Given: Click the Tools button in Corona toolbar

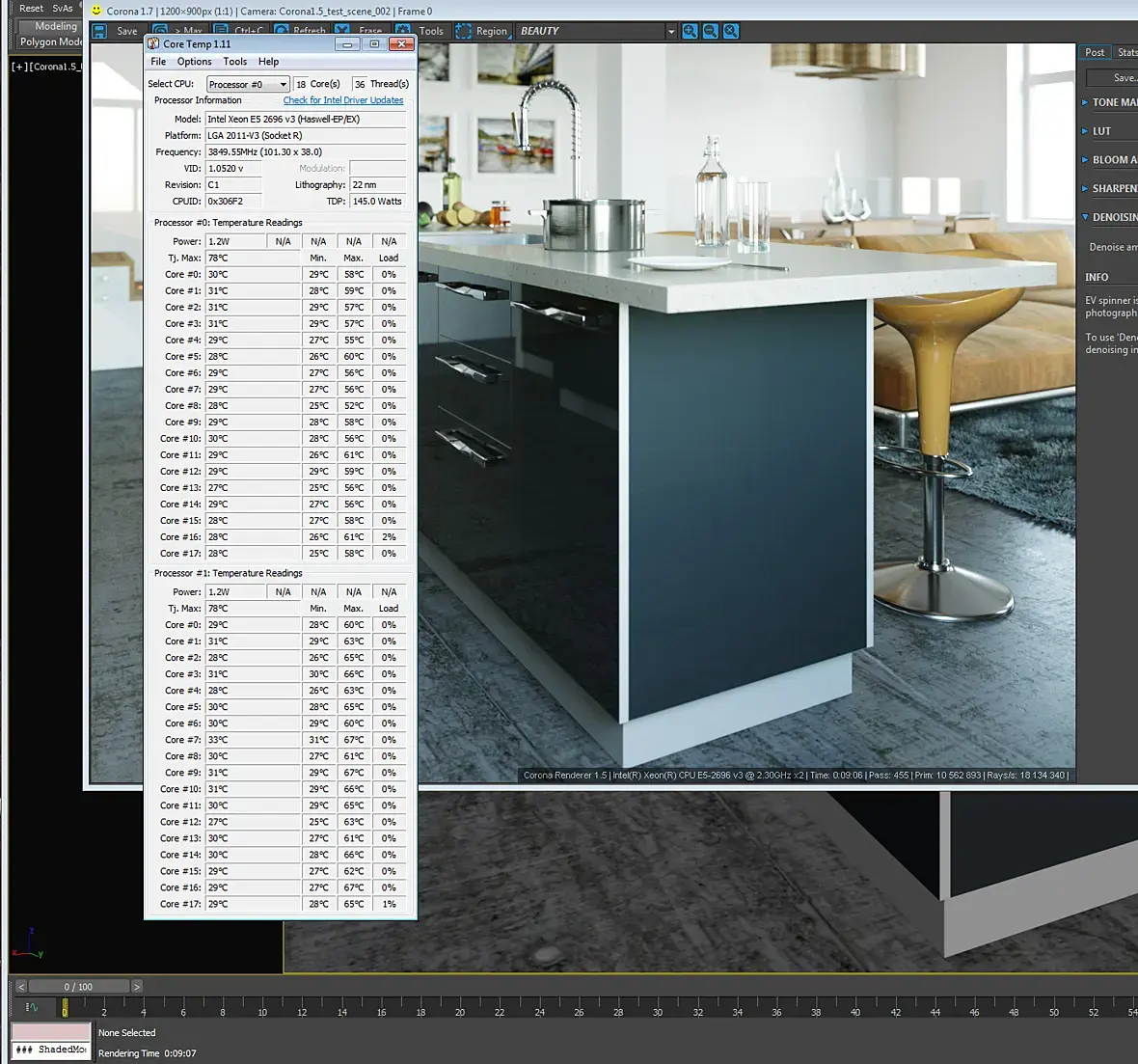Looking at the screenshot, I should coord(431,31).
